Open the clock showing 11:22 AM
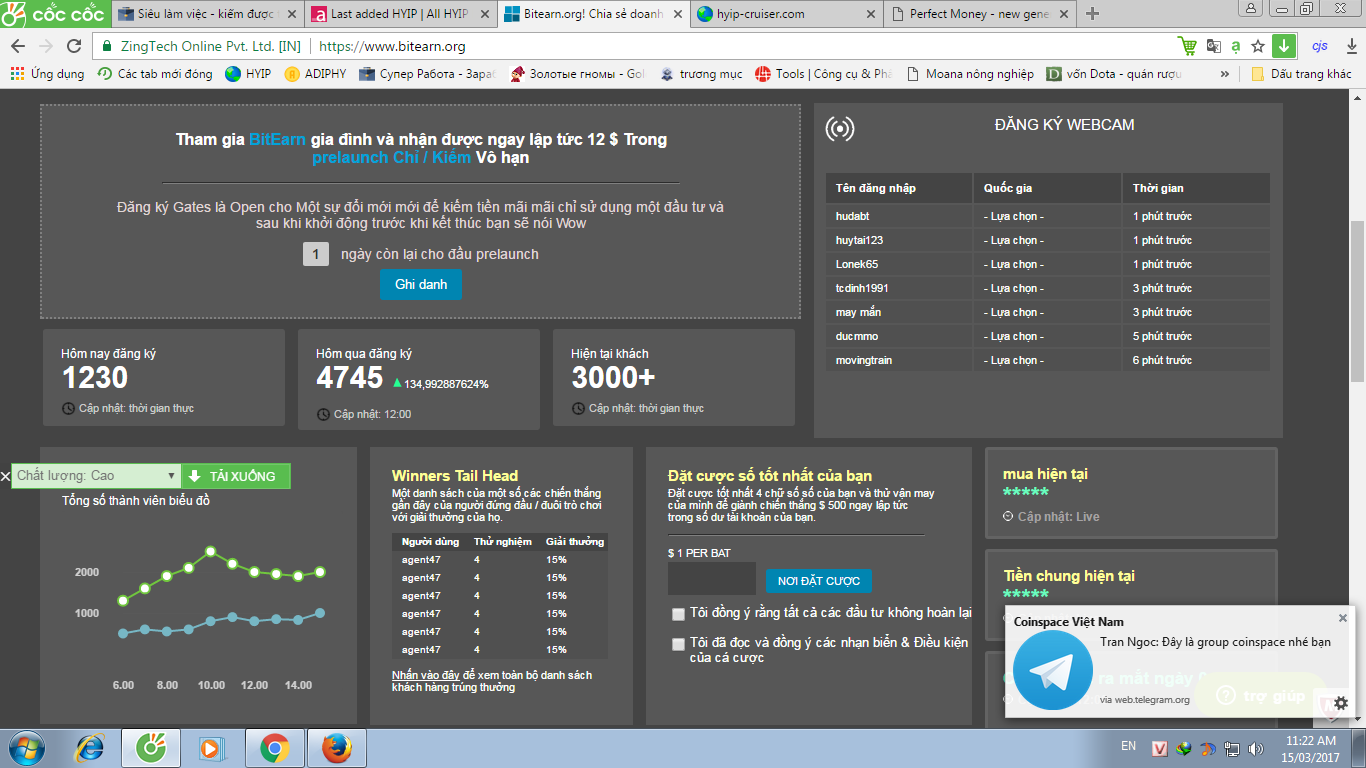The height and width of the screenshot is (768, 1366). click(x=1311, y=748)
